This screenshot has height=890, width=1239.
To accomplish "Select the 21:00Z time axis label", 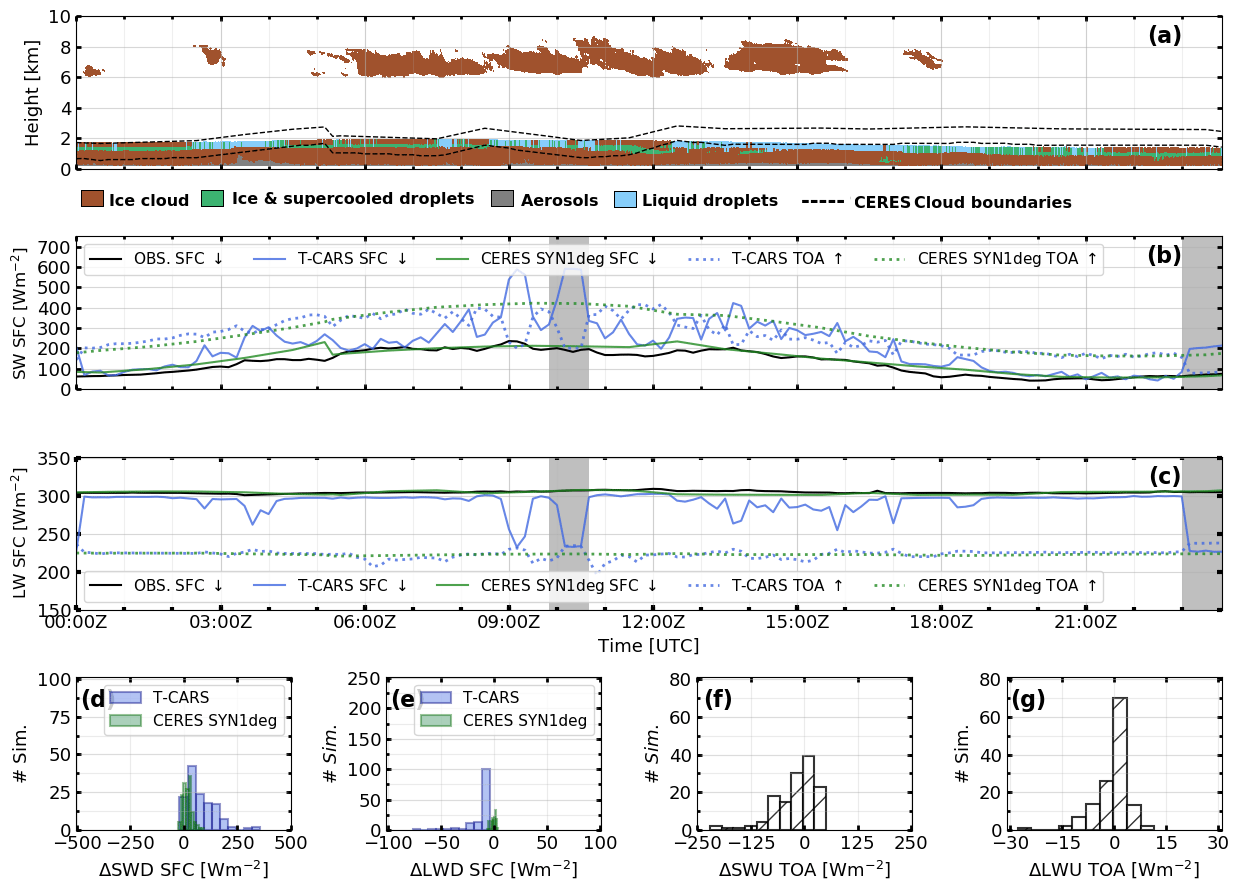I will (x=1085, y=623).
